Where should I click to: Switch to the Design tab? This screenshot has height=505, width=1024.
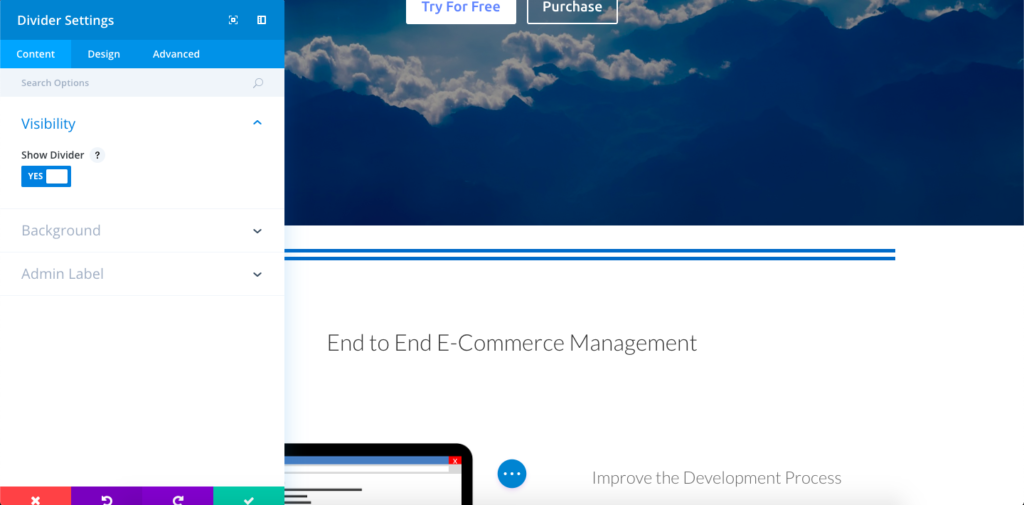pyautogui.click(x=104, y=54)
